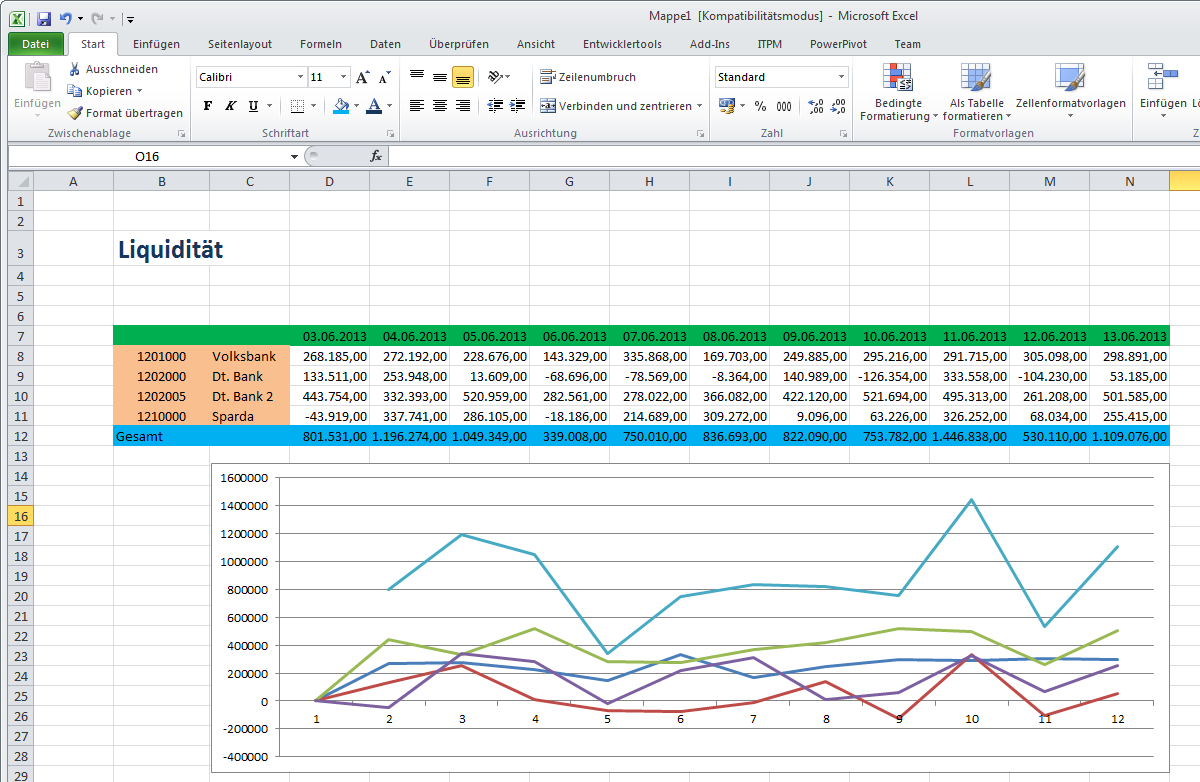Click the Save icon in quick access toolbar

[43, 18]
